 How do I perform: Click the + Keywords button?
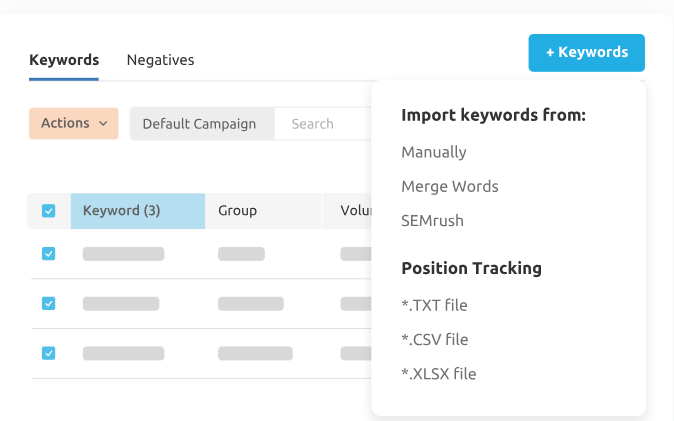tap(586, 53)
